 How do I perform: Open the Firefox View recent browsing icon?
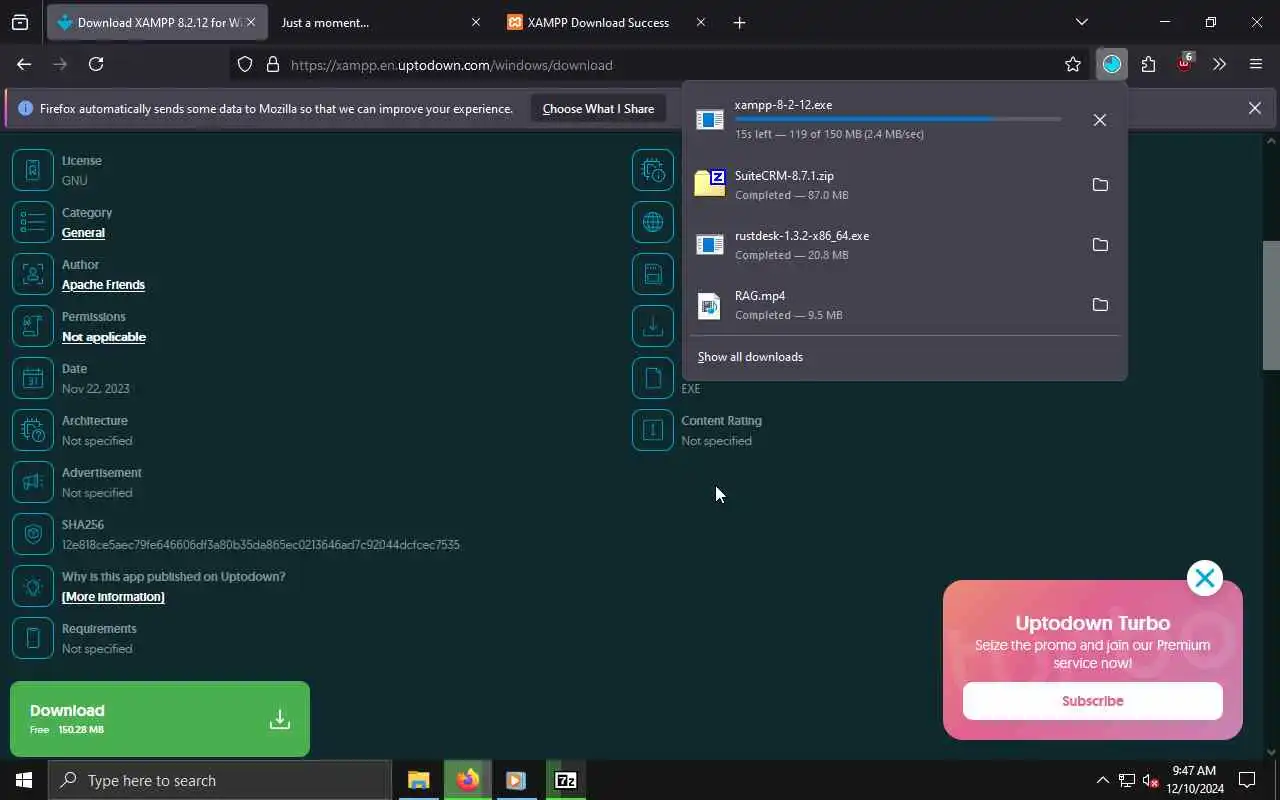coord(20,22)
